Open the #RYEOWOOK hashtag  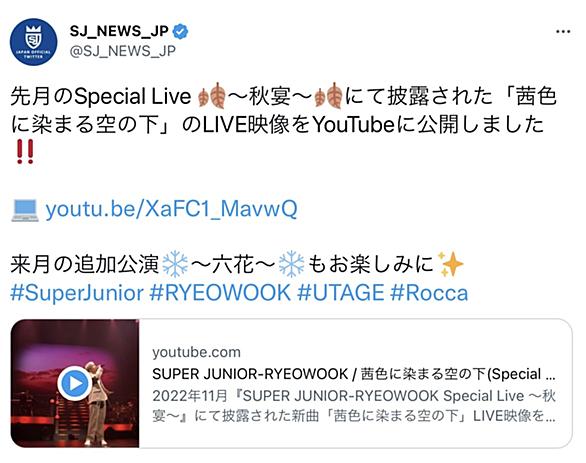click(x=220, y=293)
